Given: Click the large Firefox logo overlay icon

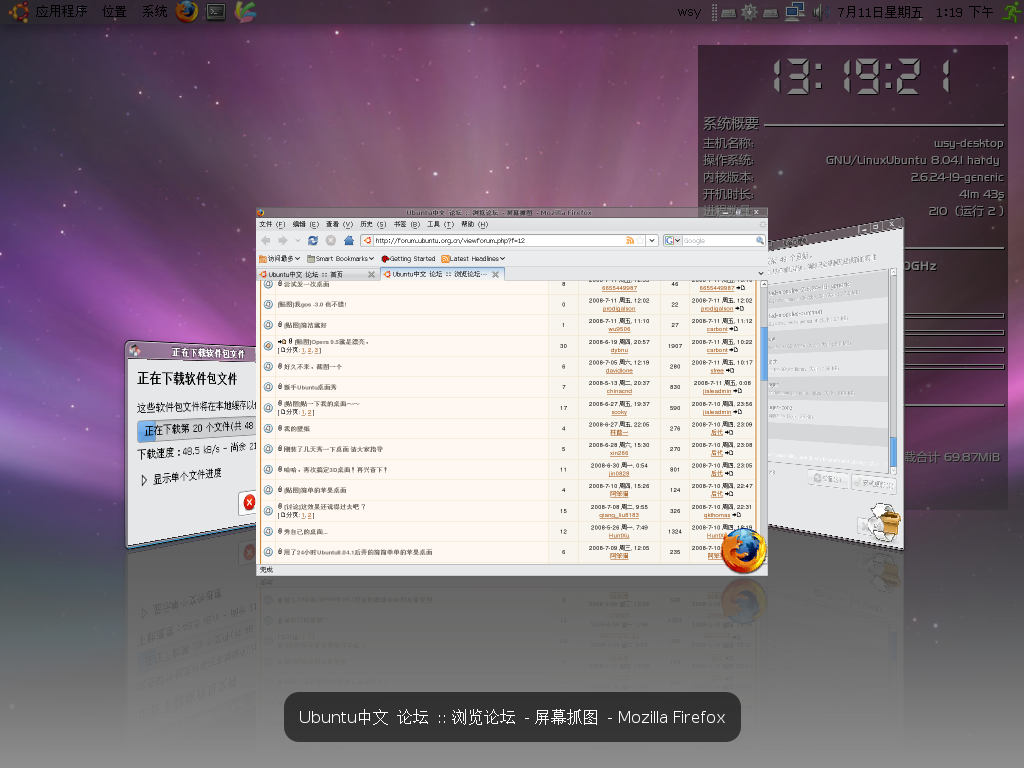Looking at the screenshot, I should (744, 551).
